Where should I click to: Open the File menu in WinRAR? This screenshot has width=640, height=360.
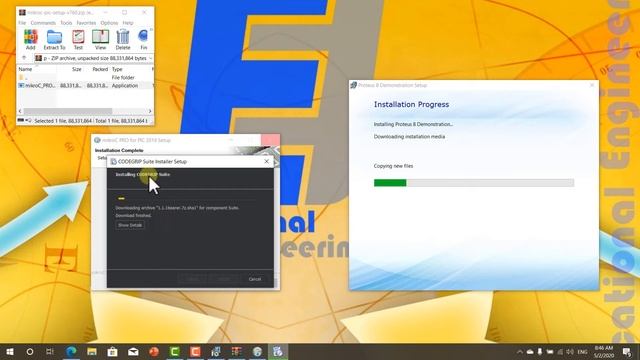click(22, 23)
